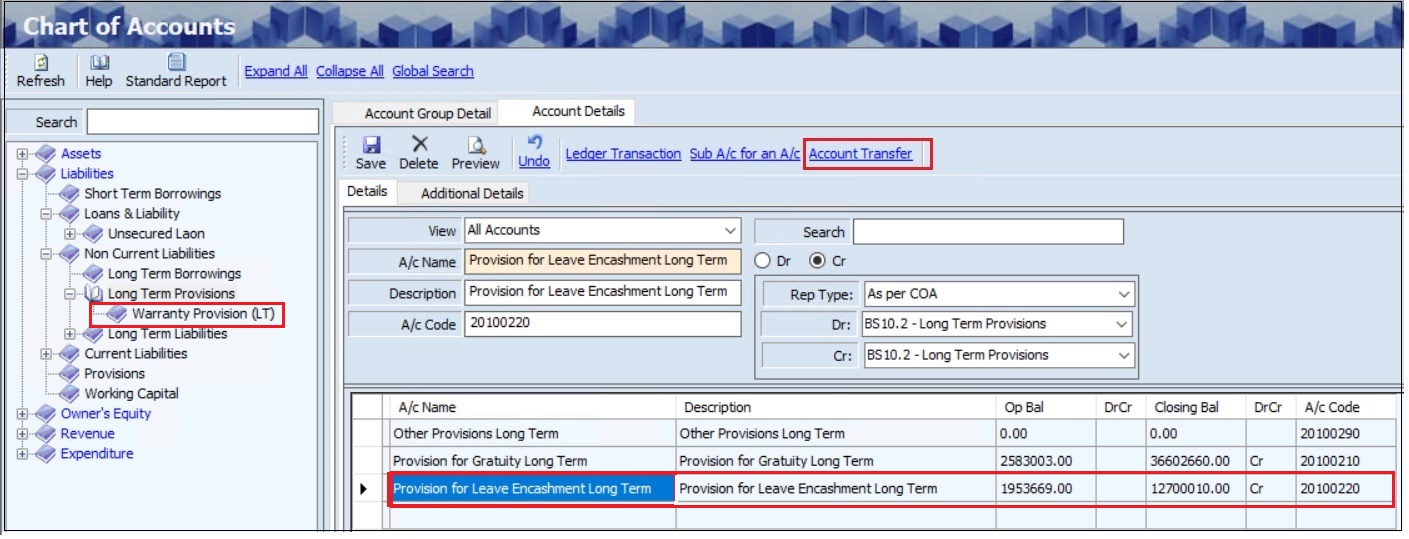This screenshot has height=539, width=1409.
Task: Click the Delete X icon
Action: tap(419, 145)
